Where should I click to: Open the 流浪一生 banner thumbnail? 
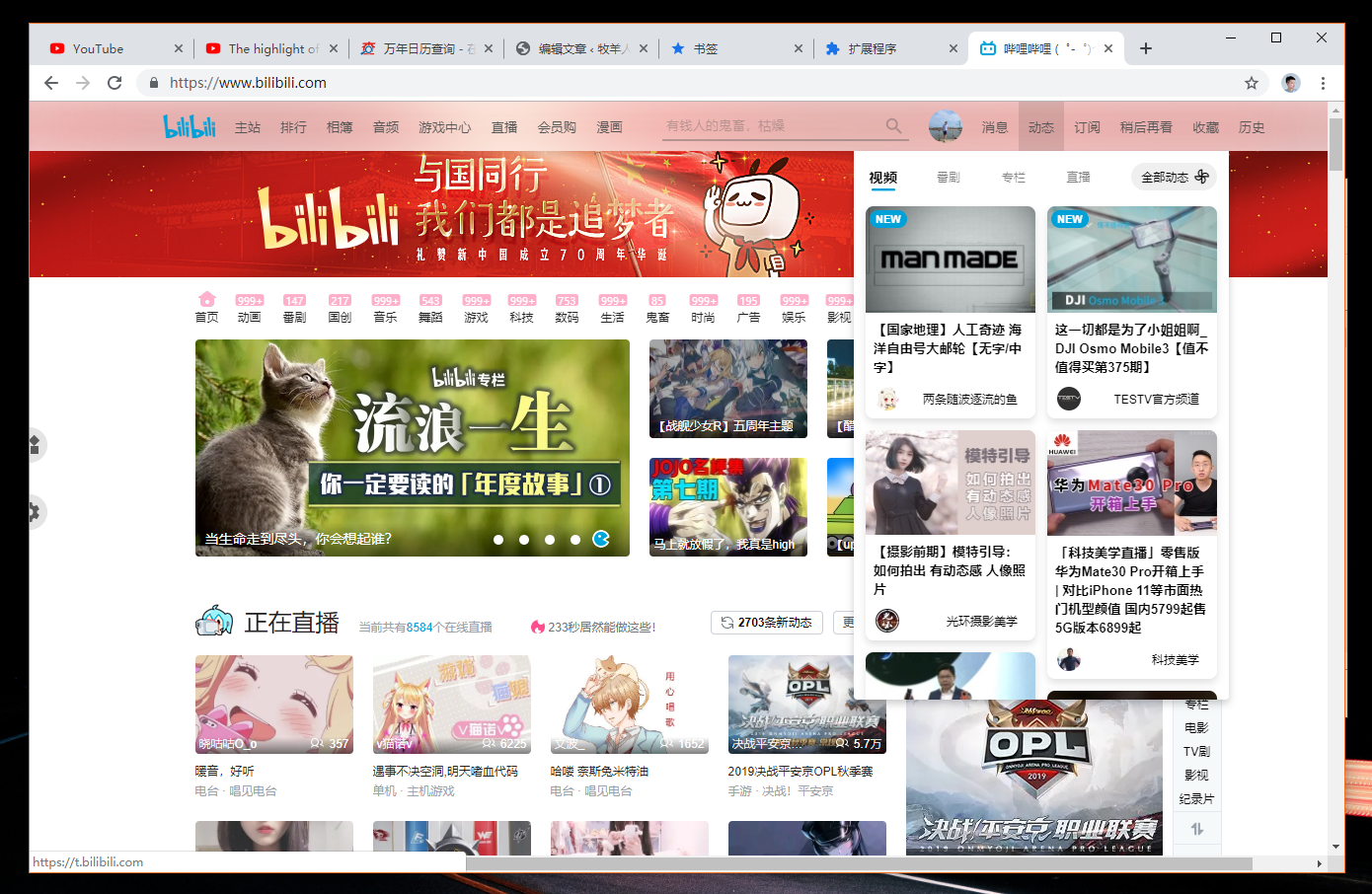[415, 447]
